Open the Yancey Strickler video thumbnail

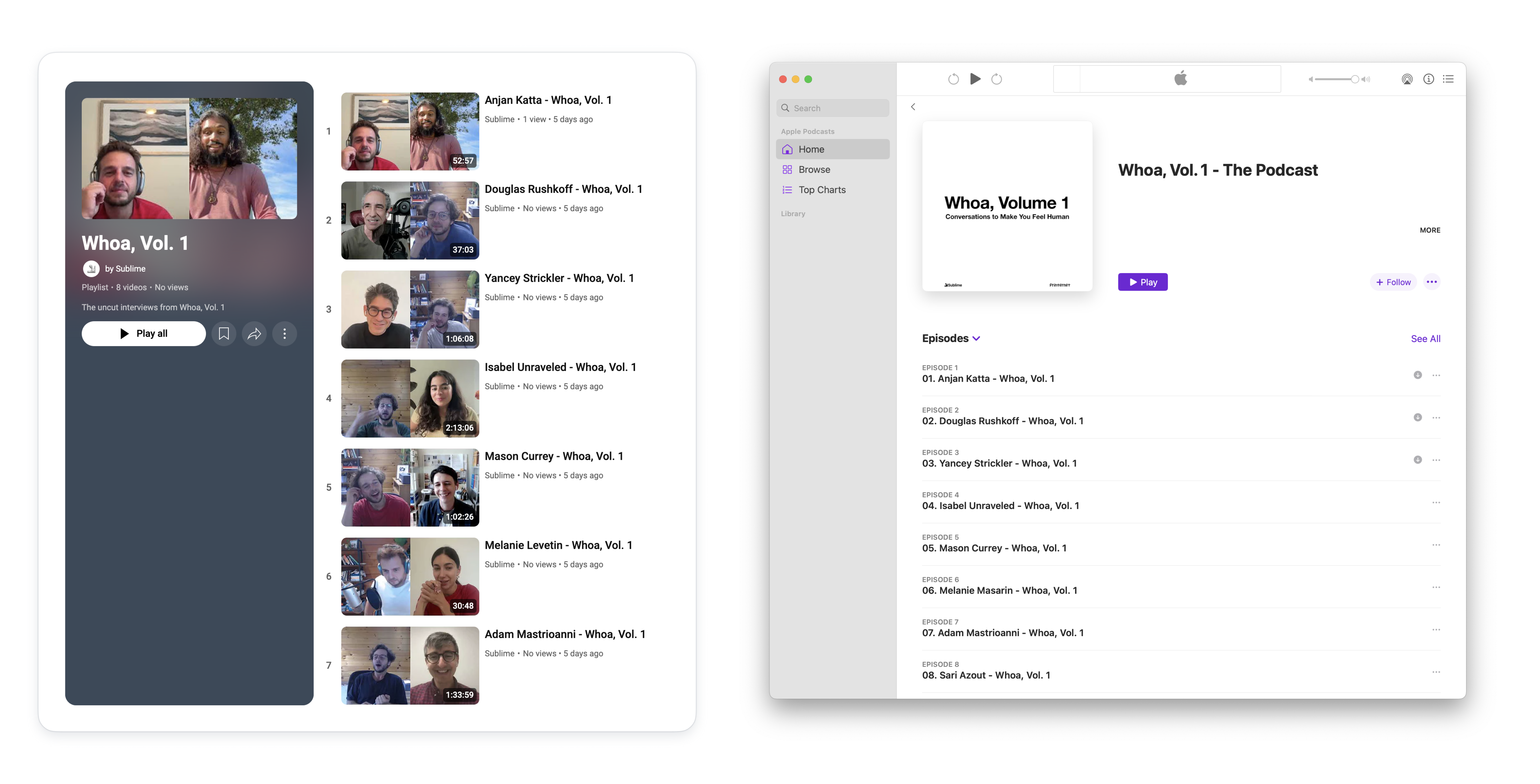tap(409, 310)
